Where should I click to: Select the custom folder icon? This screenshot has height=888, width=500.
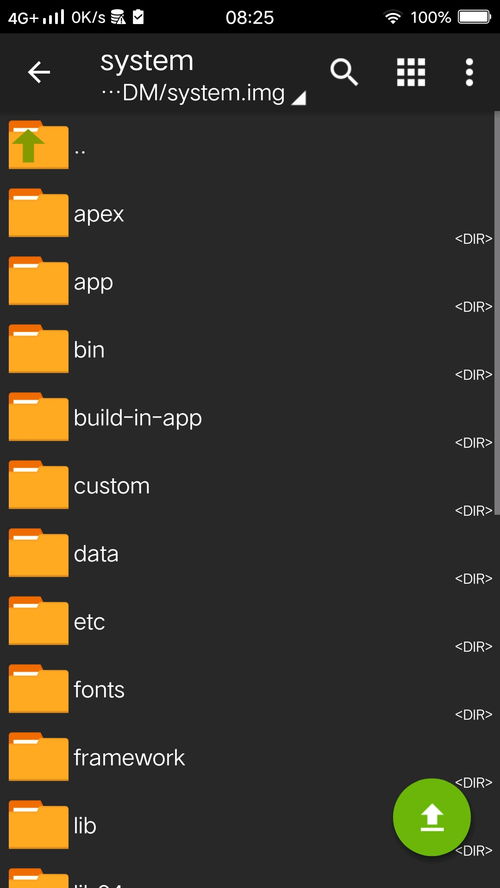[39, 485]
